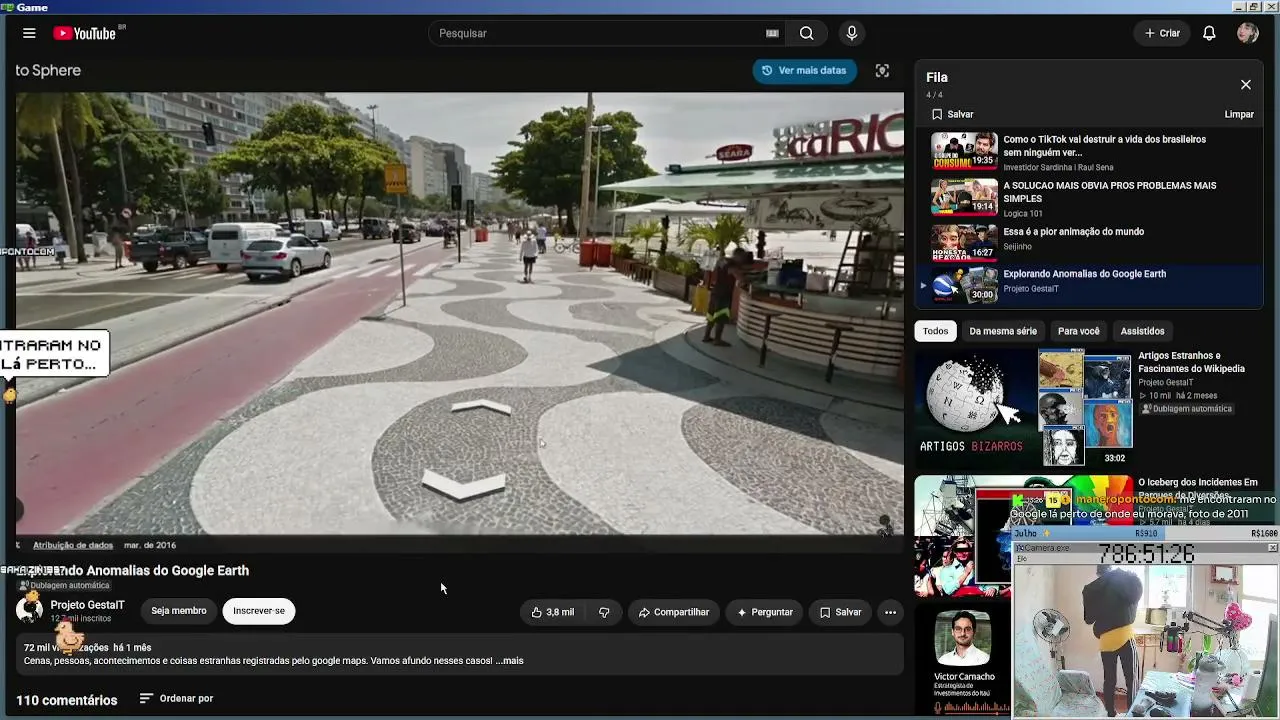Start voice search with the microphone
This screenshot has width=1280, height=720.
click(852, 33)
